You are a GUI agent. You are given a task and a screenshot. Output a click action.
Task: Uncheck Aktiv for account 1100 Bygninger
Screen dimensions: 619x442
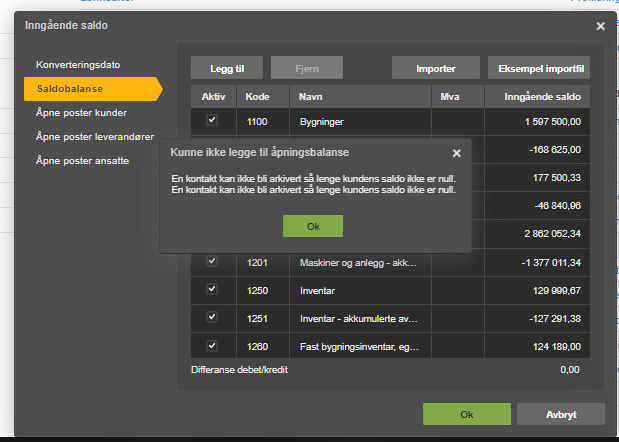(x=211, y=120)
